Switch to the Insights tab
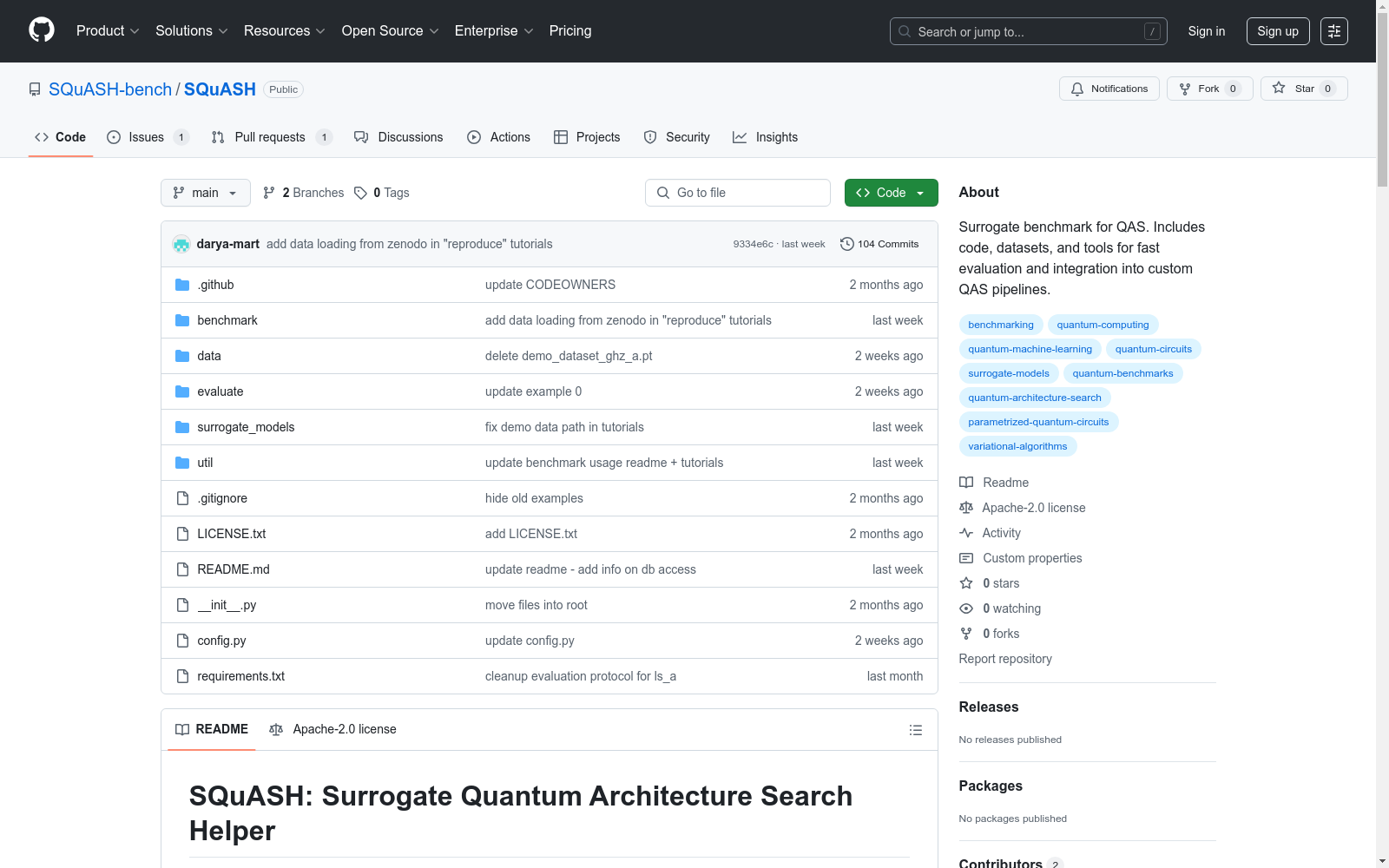Screen dimensions: 1389x868 point(765,137)
